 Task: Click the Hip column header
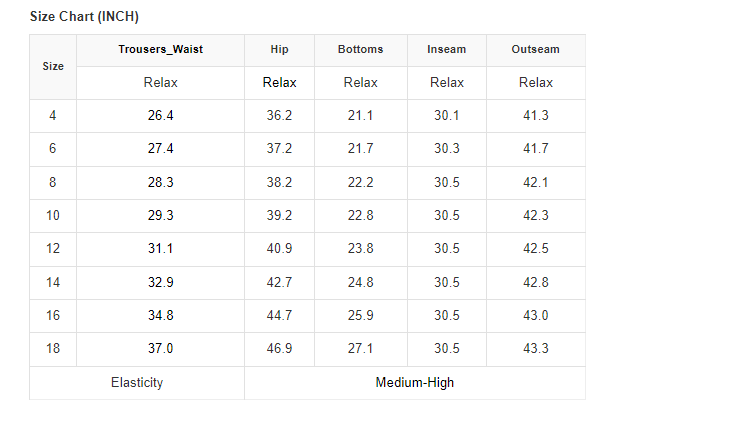coord(279,49)
